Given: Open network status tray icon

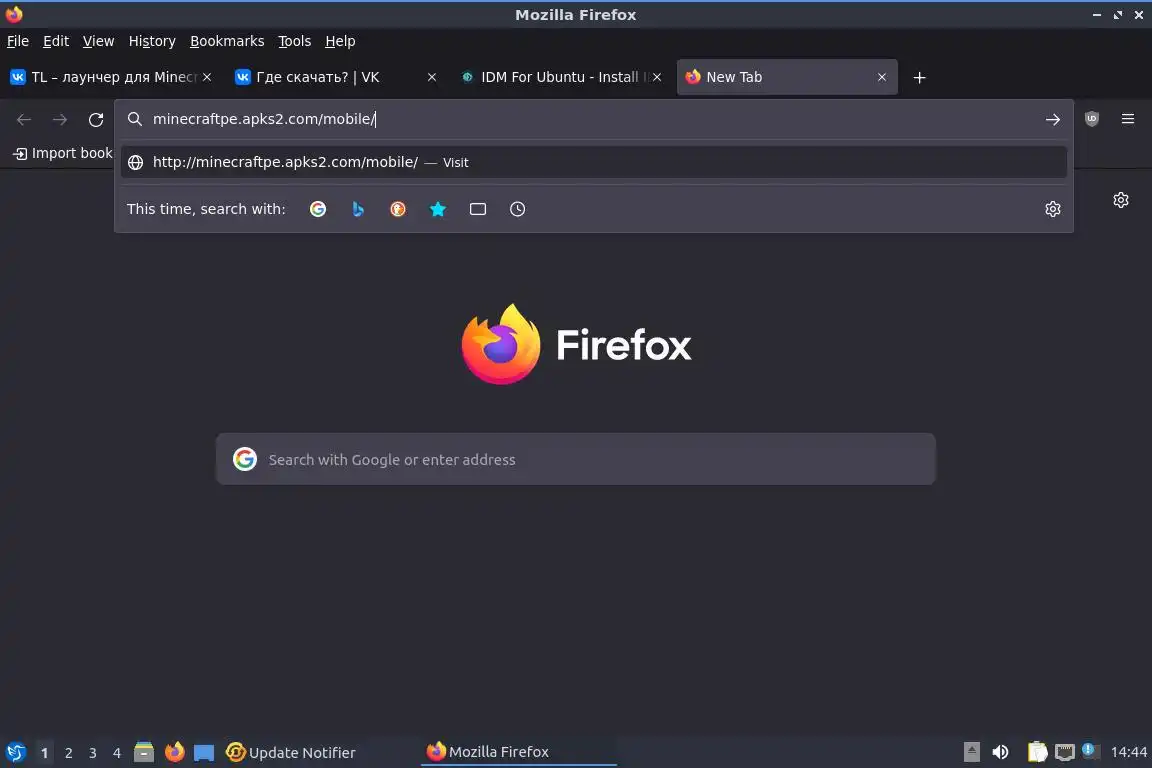Looking at the screenshot, I should click(1065, 752).
